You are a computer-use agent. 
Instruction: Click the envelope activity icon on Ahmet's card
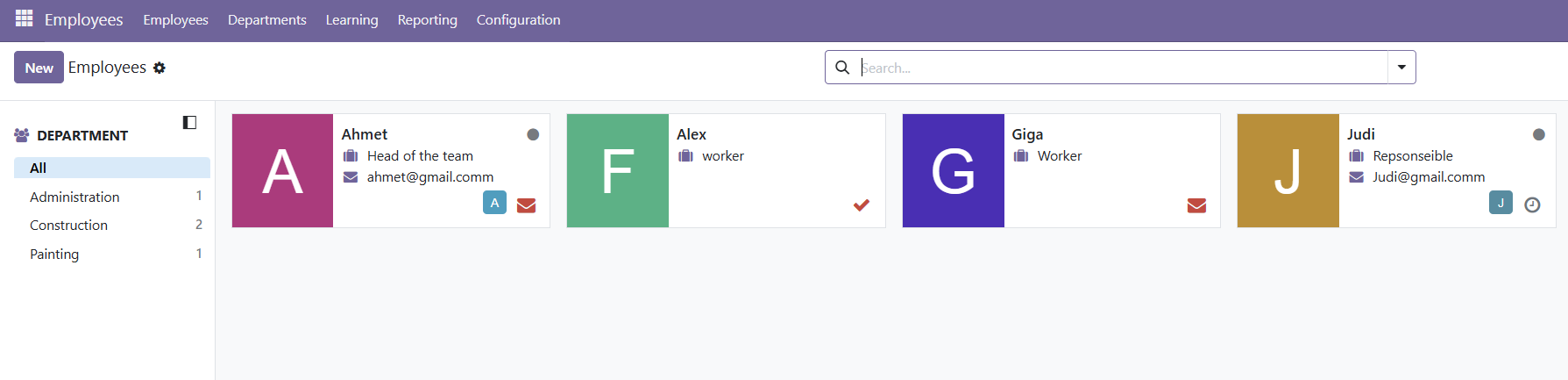(x=526, y=205)
